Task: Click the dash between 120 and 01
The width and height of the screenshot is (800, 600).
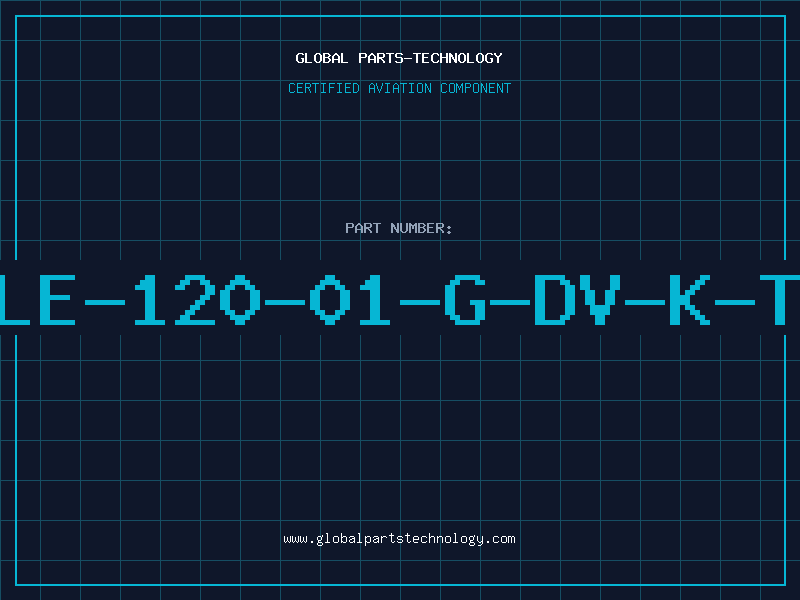Action: (285, 302)
